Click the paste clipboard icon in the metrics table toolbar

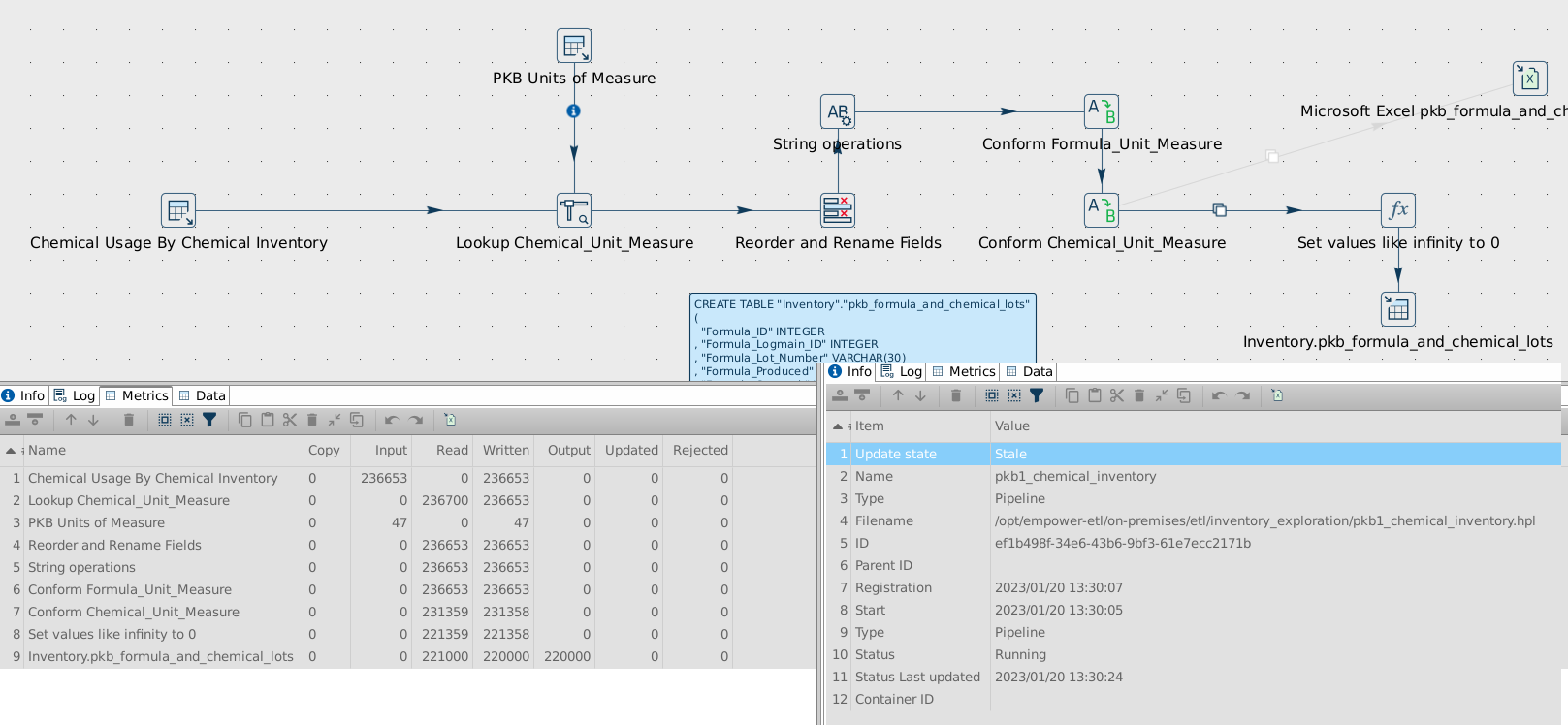[x=268, y=420]
